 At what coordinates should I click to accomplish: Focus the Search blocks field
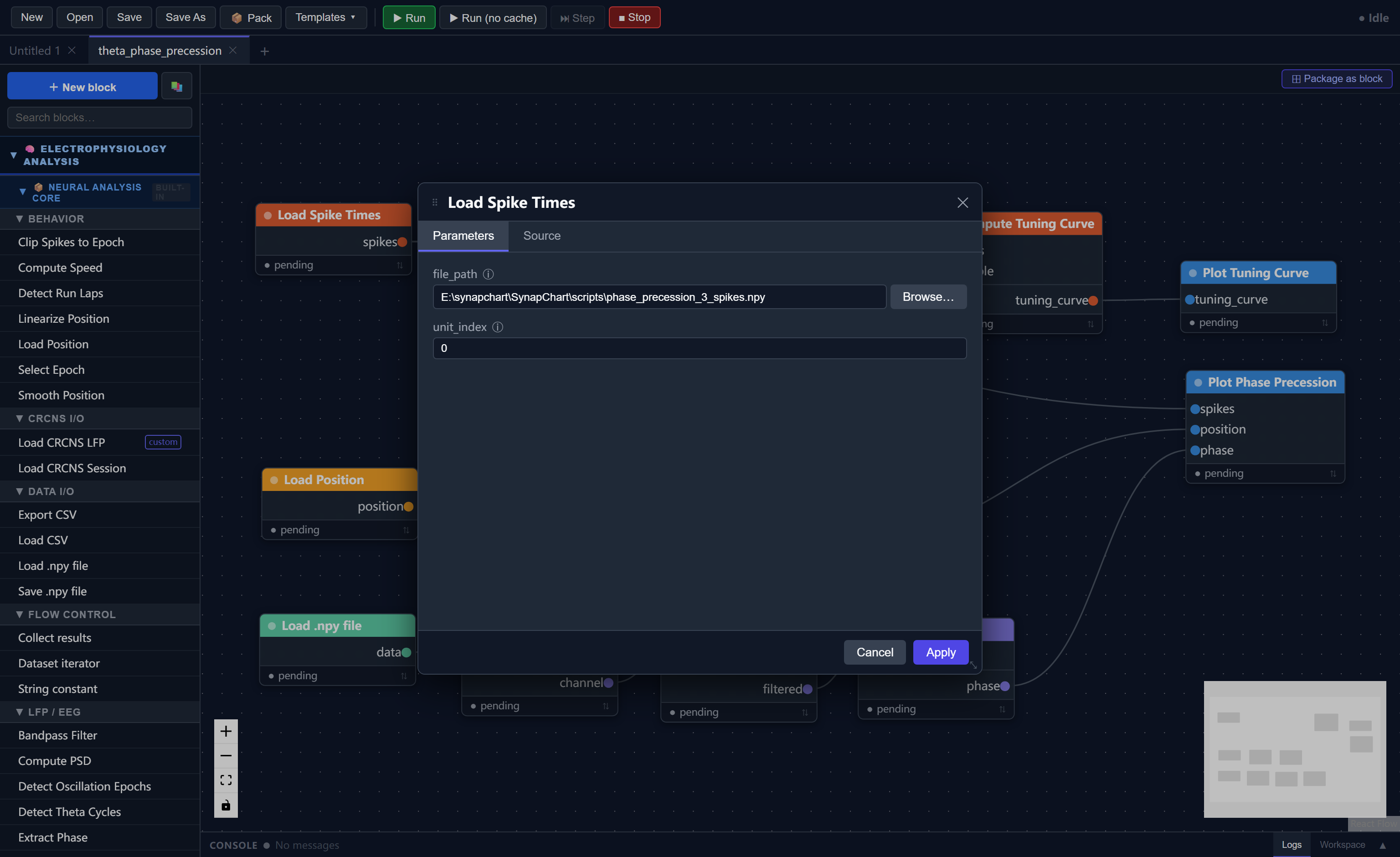pos(99,117)
